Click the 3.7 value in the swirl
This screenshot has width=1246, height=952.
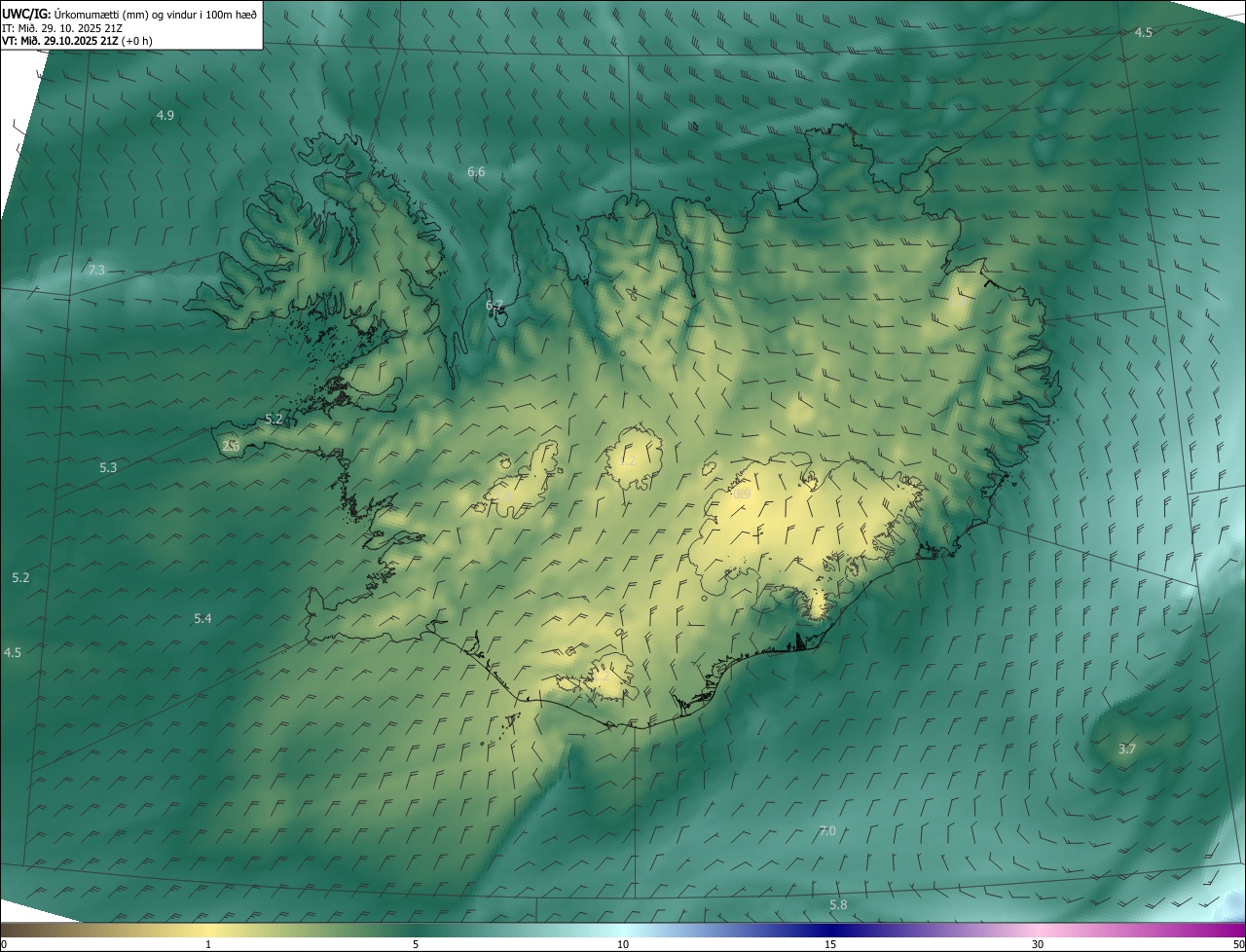pyautogui.click(x=1127, y=750)
